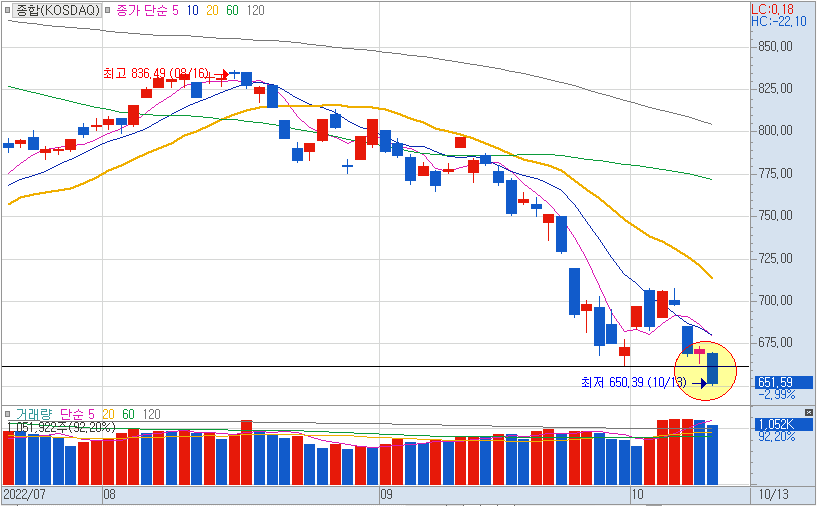Click the 725,00 price axis label
This screenshot has width=817, height=506.
click(775, 258)
